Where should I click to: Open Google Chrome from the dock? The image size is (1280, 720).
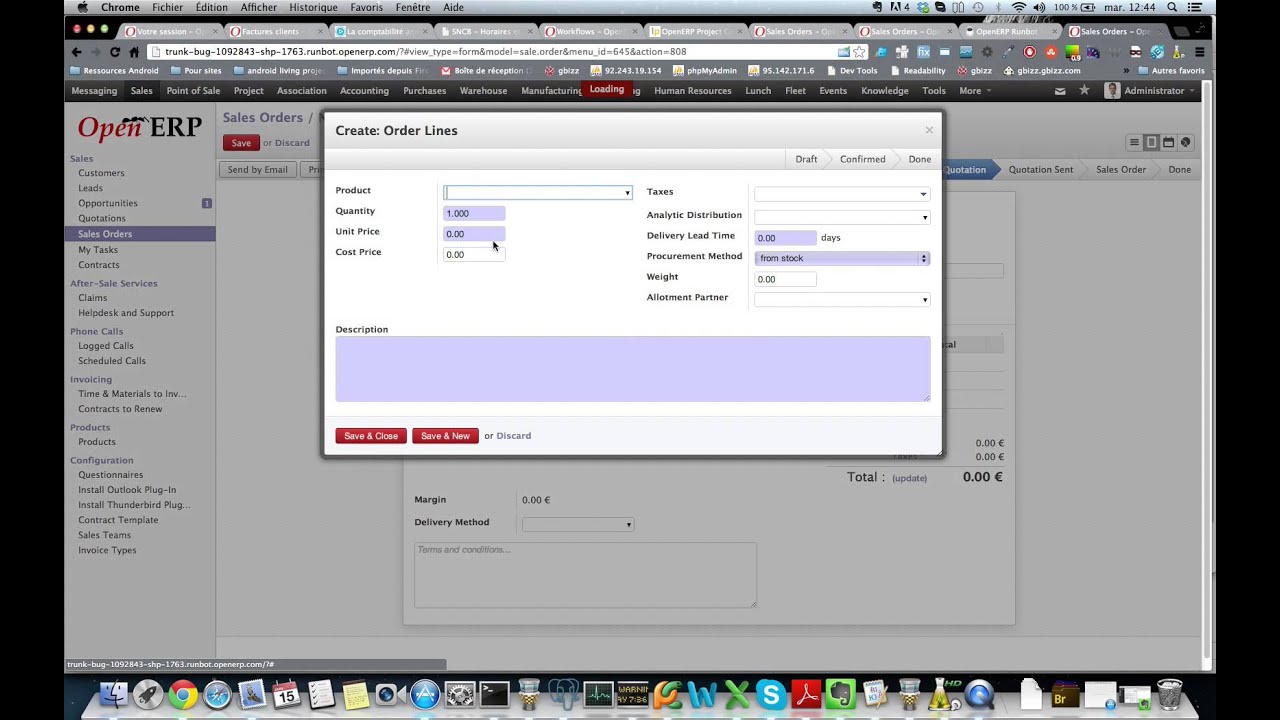tap(183, 694)
